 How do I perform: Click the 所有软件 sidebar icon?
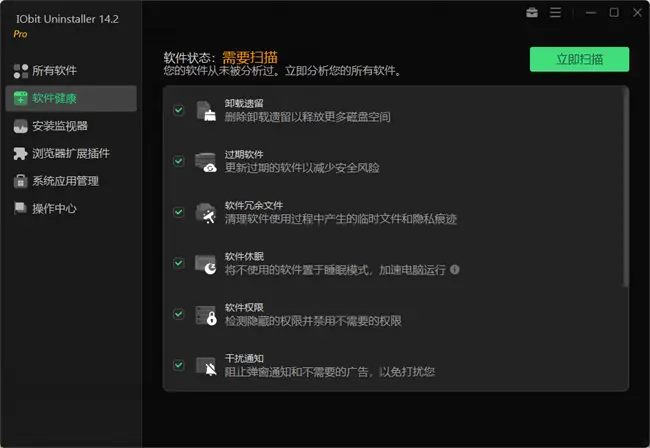point(20,71)
